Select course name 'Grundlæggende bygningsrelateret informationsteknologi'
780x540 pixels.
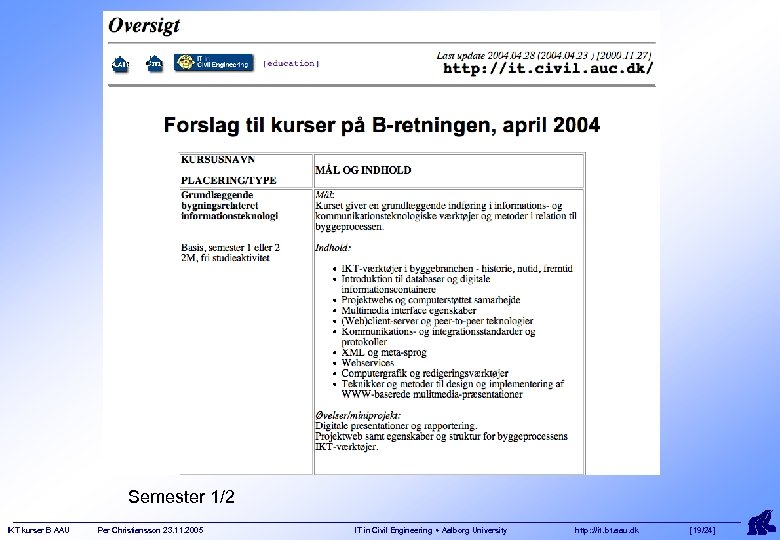tap(229, 205)
